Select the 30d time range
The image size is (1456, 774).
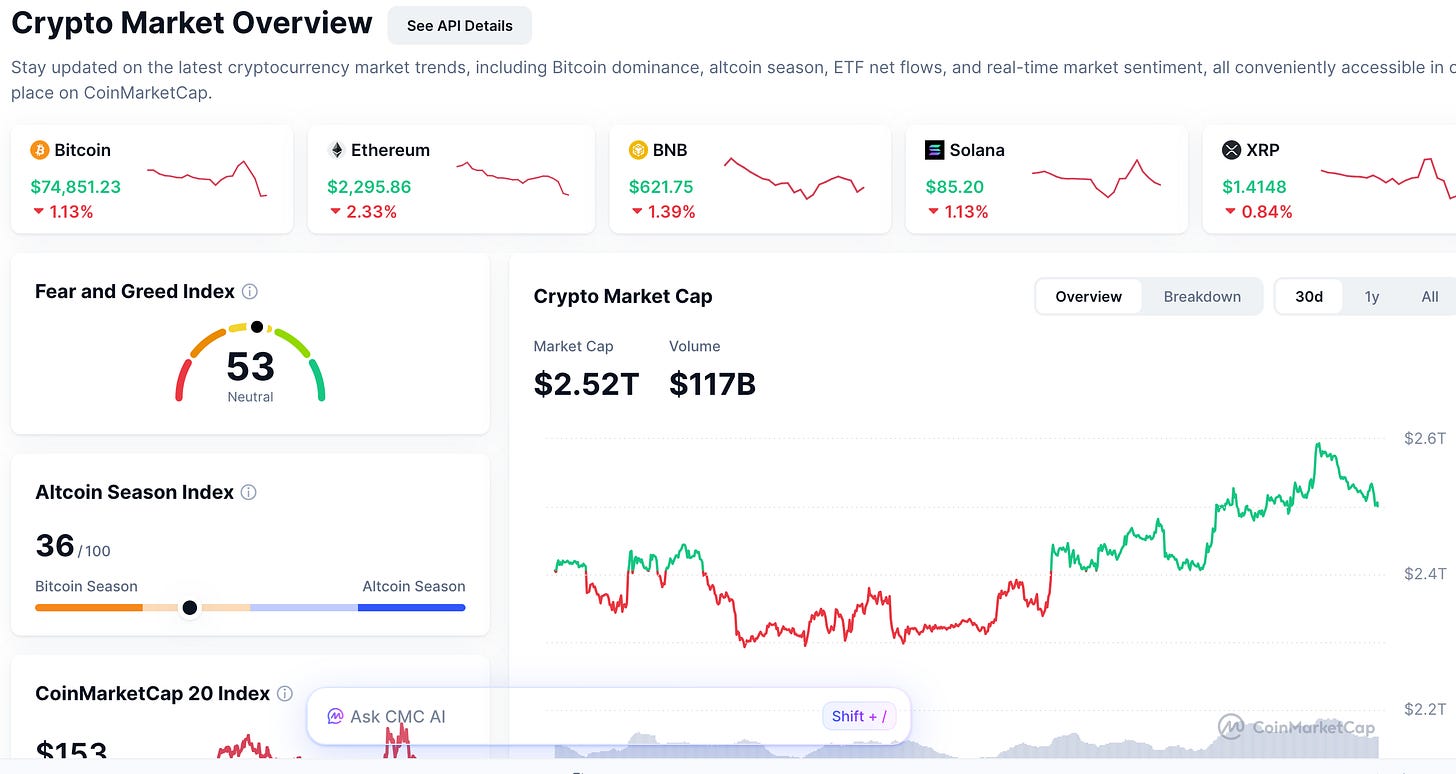coord(1309,296)
